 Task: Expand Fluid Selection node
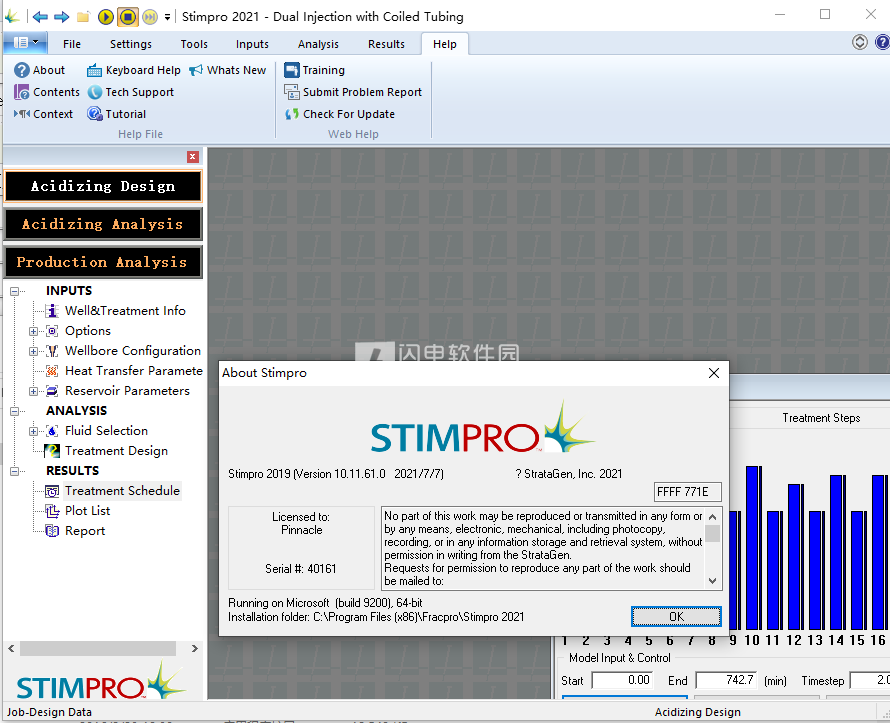(x=33, y=431)
